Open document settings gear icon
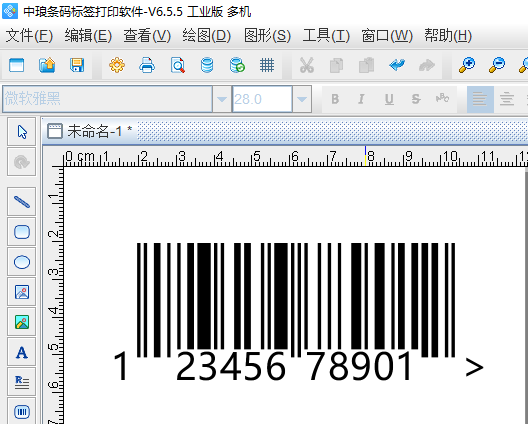Screen dimensions: 528x424 117,65
